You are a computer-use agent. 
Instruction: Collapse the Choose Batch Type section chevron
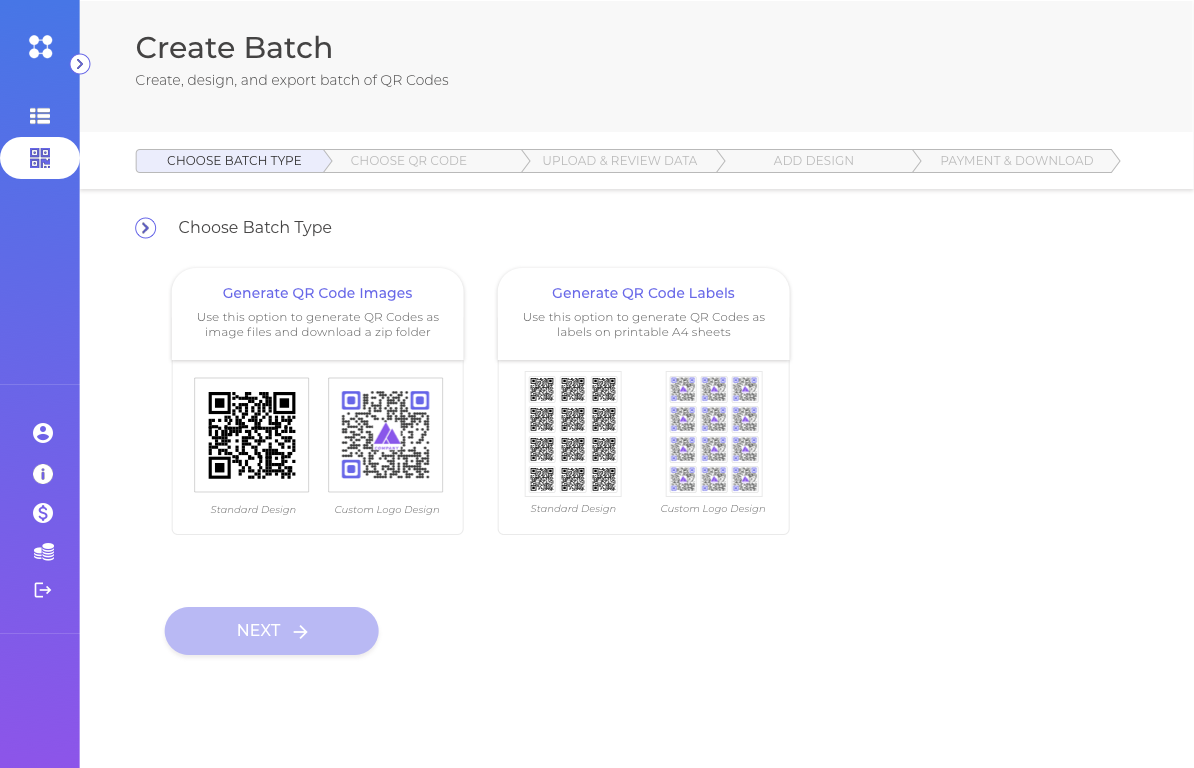[x=145, y=228]
